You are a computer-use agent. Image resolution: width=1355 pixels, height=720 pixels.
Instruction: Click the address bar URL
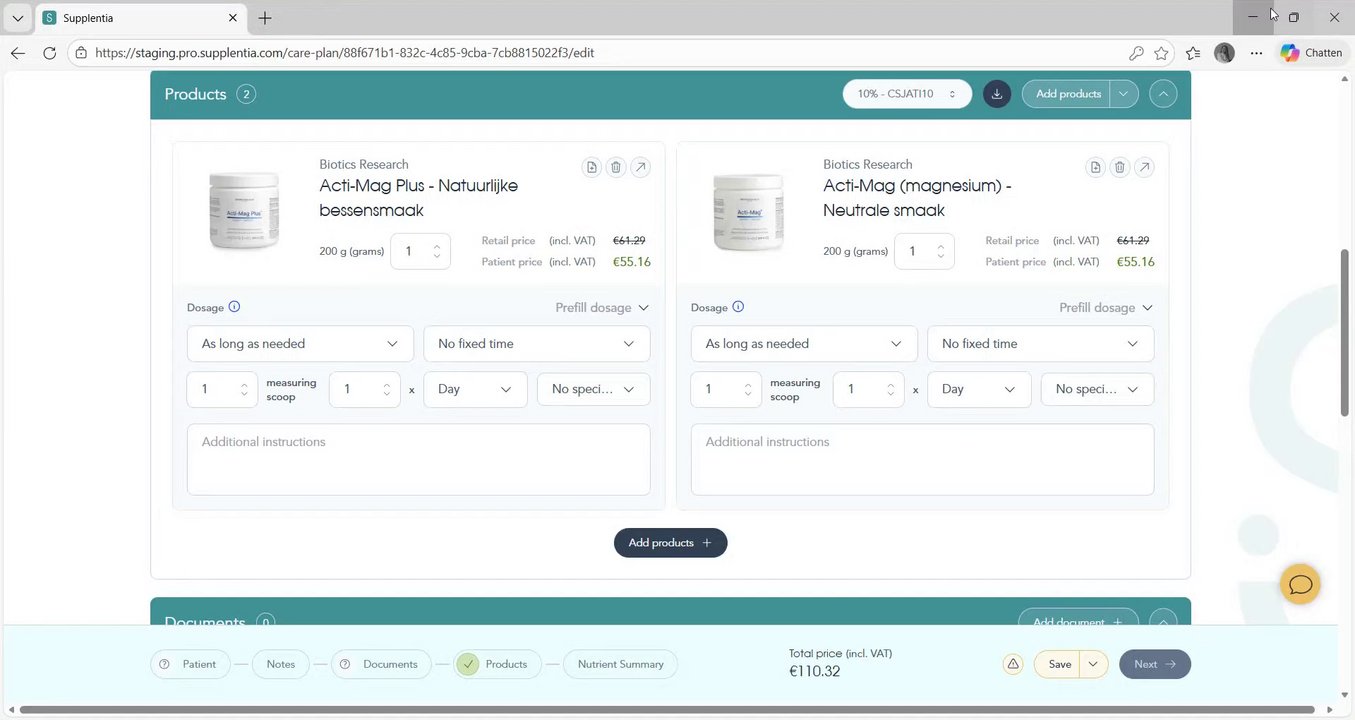(345, 53)
